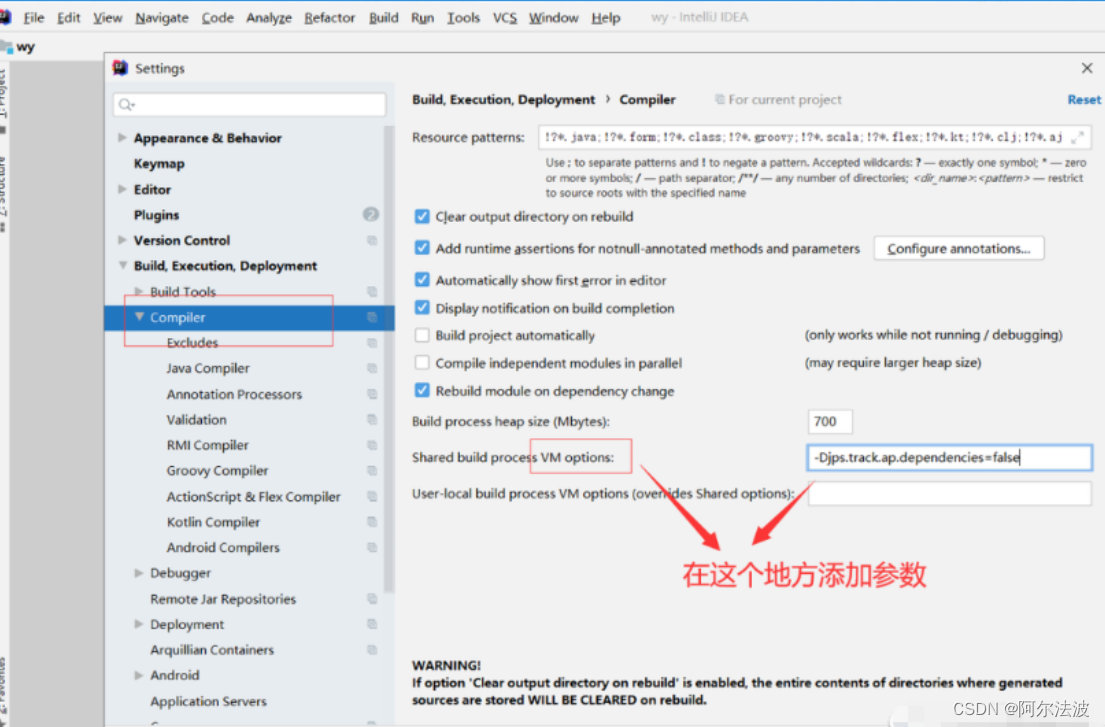Click project-level icon next to Java Compiler
This screenshot has height=727, width=1105.
click(372, 368)
